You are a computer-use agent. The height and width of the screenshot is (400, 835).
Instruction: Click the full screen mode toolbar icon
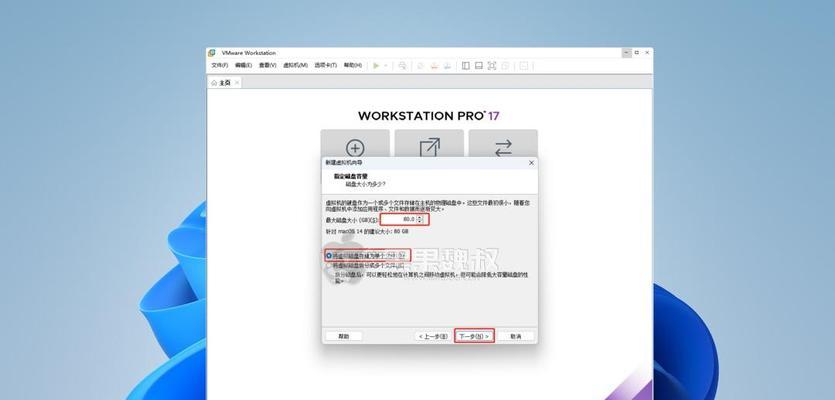[492, 66]
